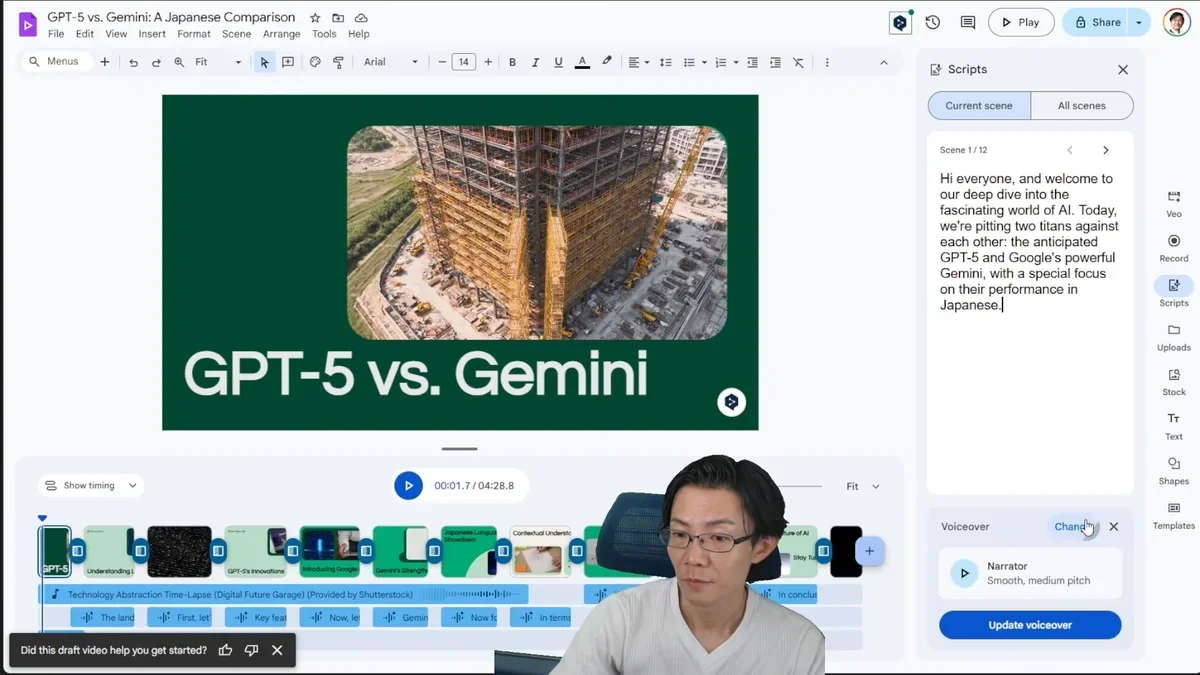This screenshot has width=1200, height=675.
Task: Open the text align dropdown
Action: click(638, 62)
